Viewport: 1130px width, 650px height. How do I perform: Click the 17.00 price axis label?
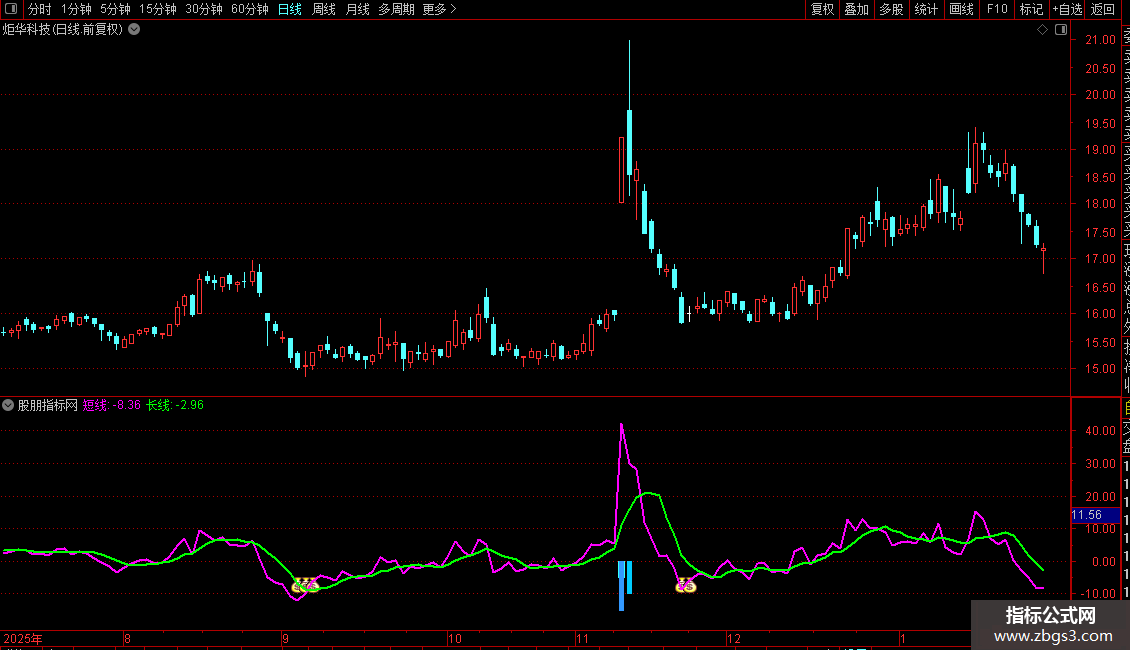1100,259
